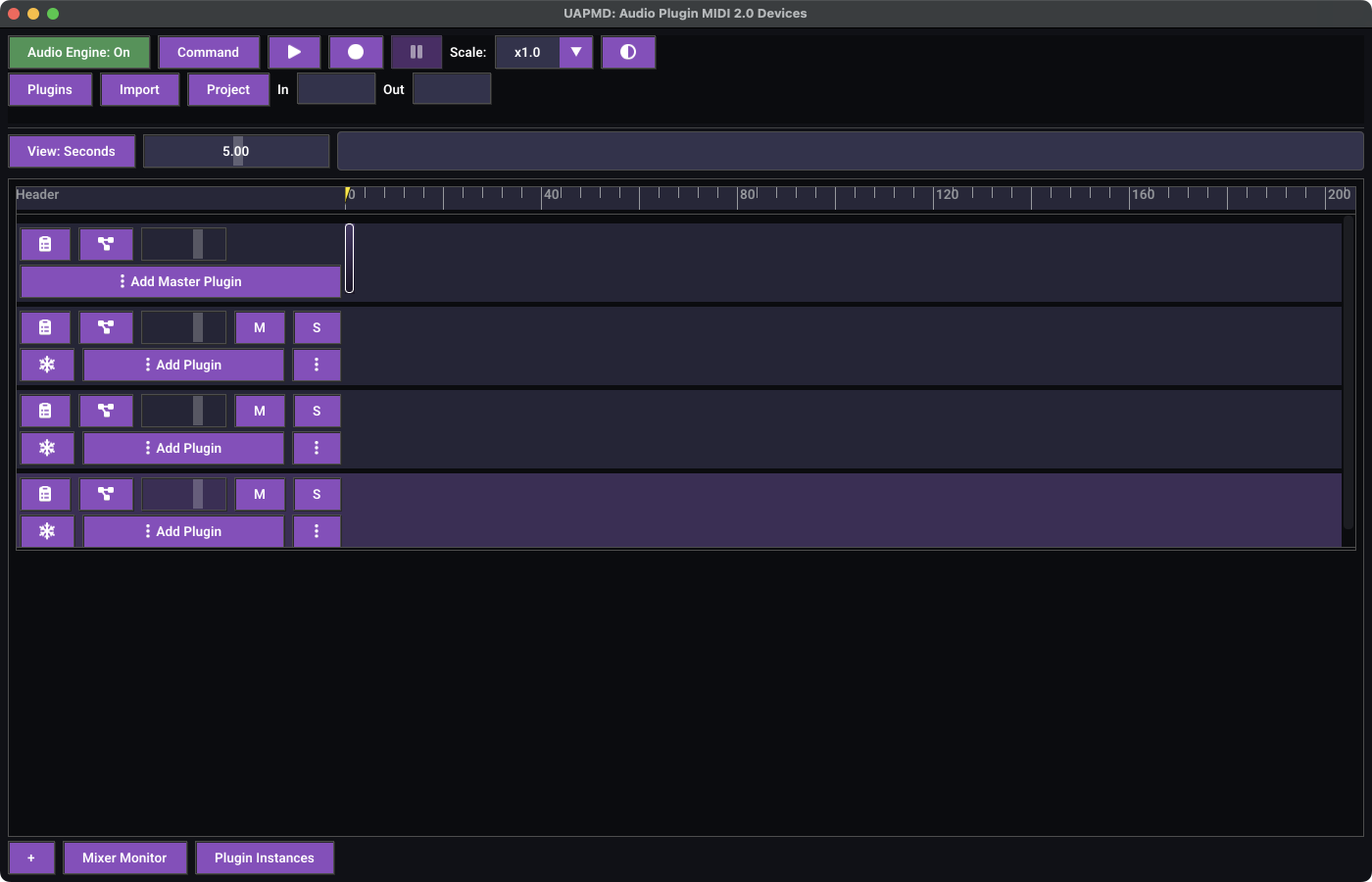1372x882 pixels.
Task: Show the Plugin Instances panel
Action: pyautogui.click(x=265, y=857)
